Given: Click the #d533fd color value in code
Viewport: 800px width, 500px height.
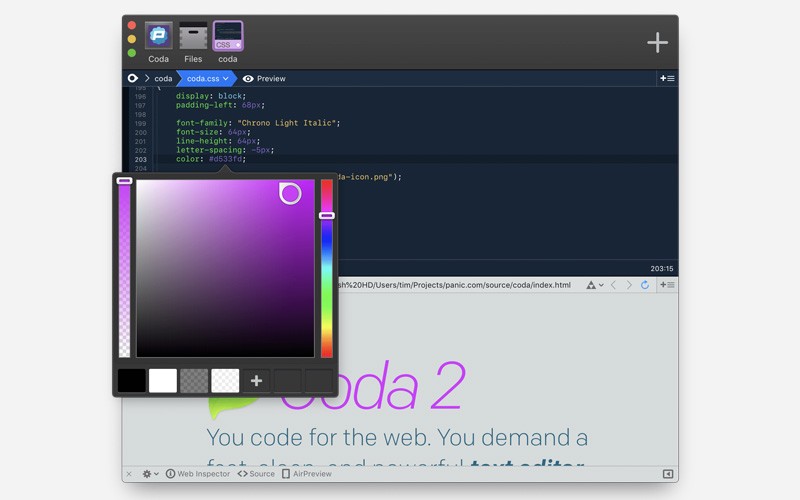Looking at the screenshot, I should click(x=227, y=159).
